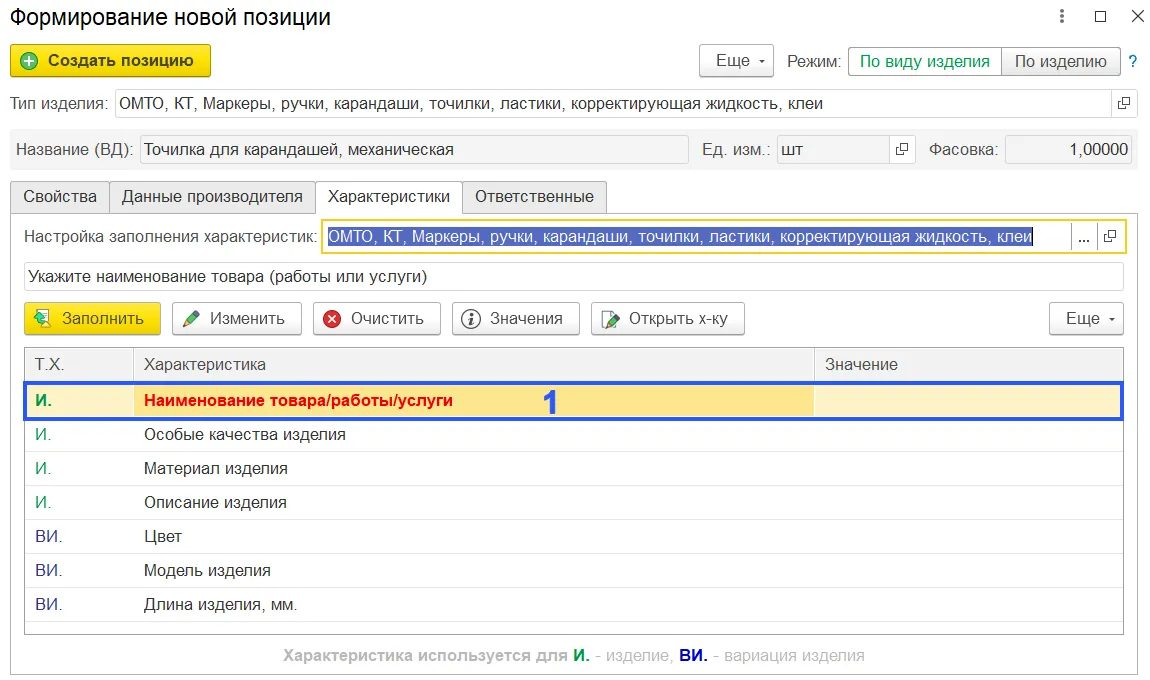
Task: Switch mode to По виду изделия
Action: click(x=925, y=62)
